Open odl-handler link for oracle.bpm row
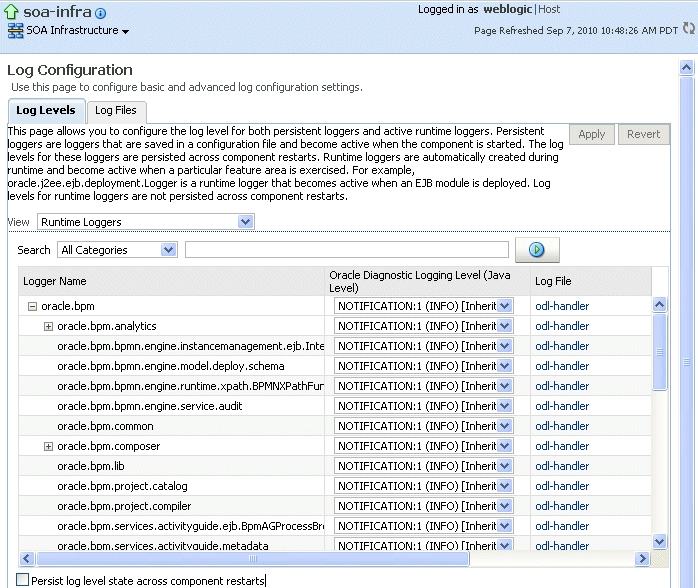698x588 pixels. click(562, 306)
